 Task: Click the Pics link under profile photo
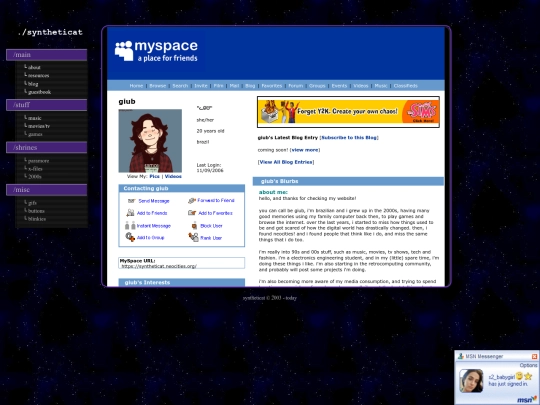coord(154,176)
